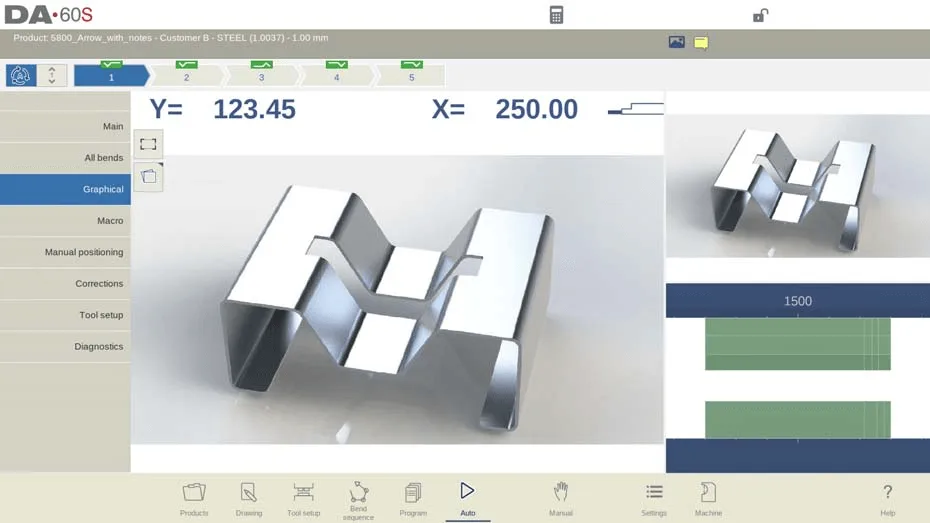Open the Macro view
Screen dimensions: 930x523
[65, 221]
